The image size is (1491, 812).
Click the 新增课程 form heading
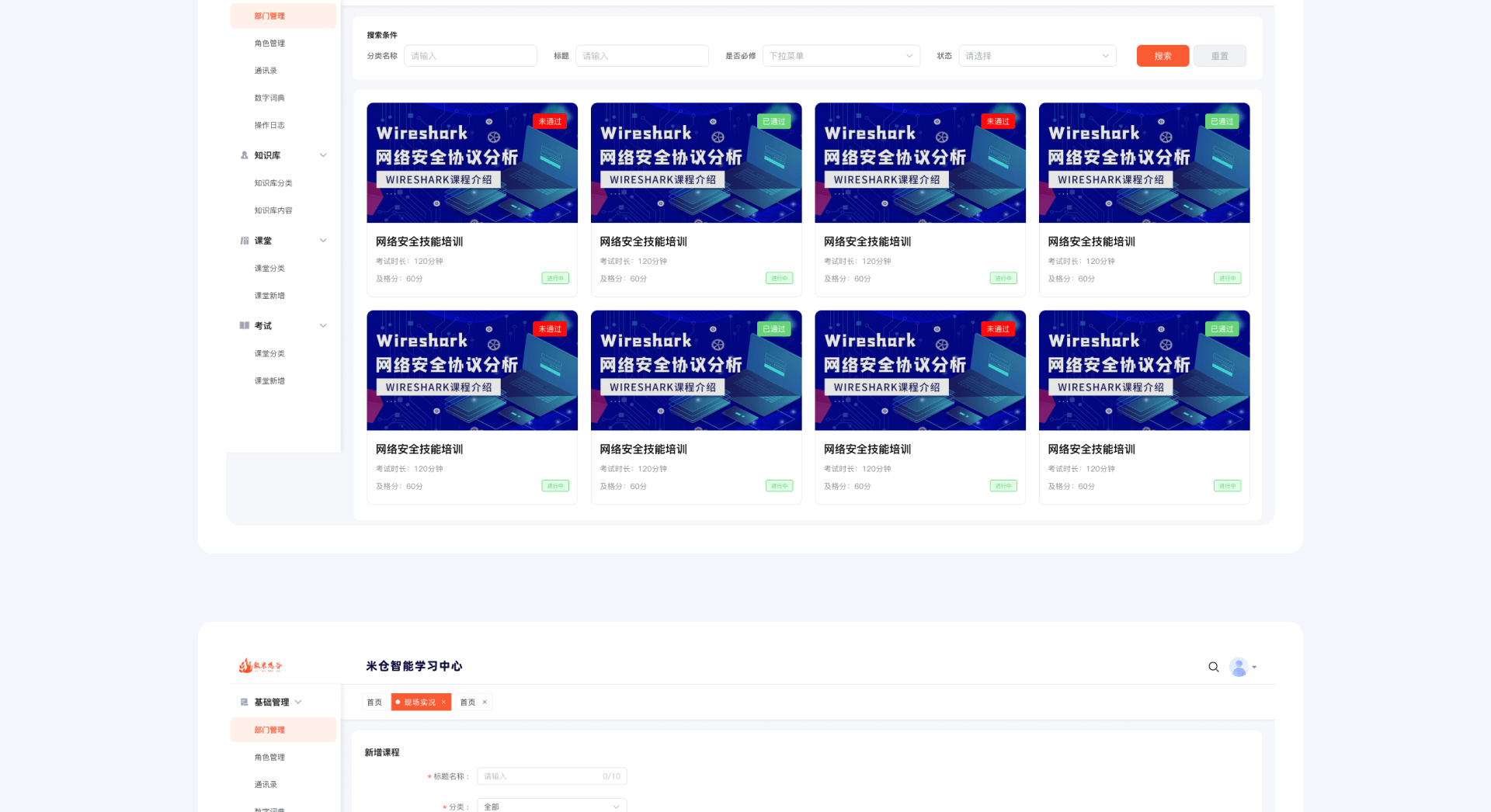382,753
